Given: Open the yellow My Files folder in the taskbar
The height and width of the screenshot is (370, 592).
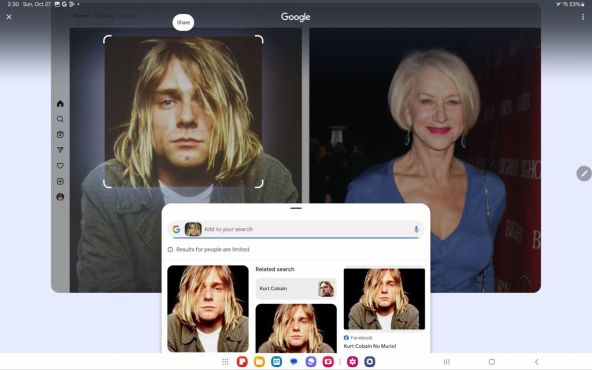Looking at the screenshot, I should tap(259, 362).
